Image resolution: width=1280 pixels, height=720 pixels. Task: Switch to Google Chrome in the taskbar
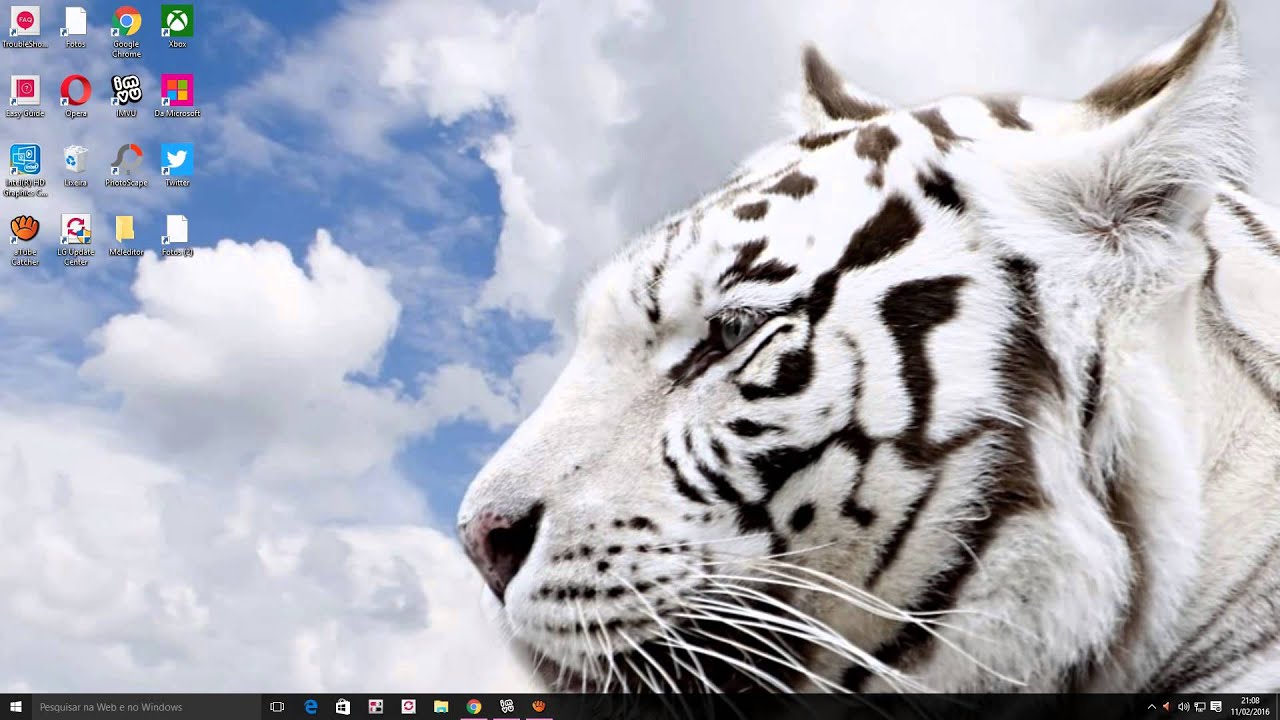coord(474,707)
